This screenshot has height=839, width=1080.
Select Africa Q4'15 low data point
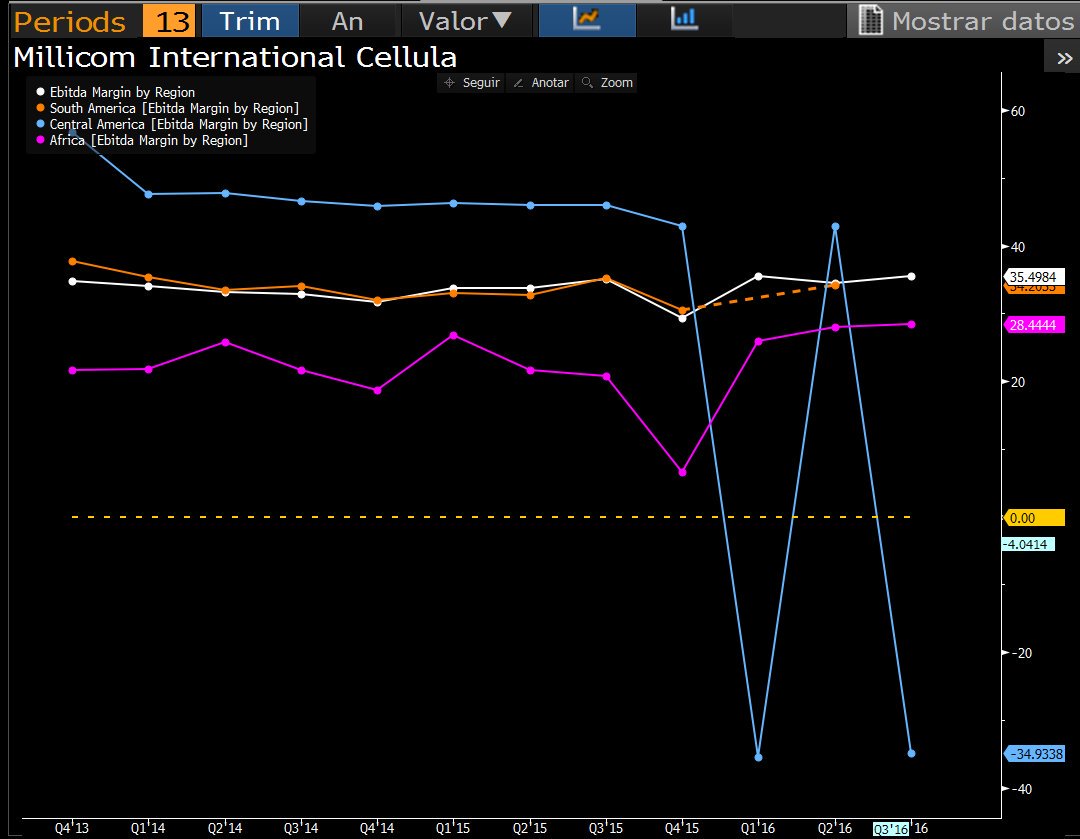682,473
